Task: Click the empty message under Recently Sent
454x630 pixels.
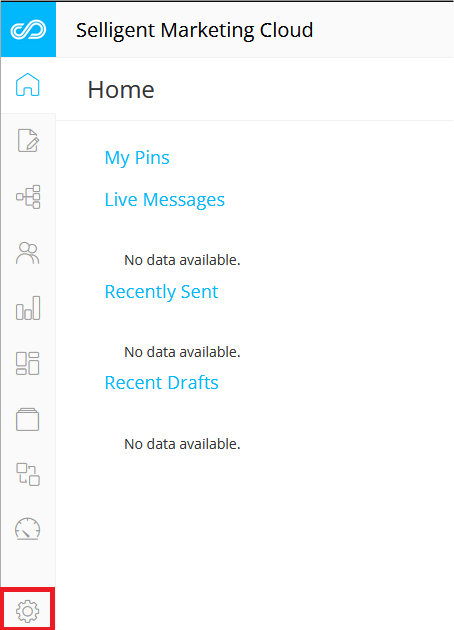Action: [182, 352]
